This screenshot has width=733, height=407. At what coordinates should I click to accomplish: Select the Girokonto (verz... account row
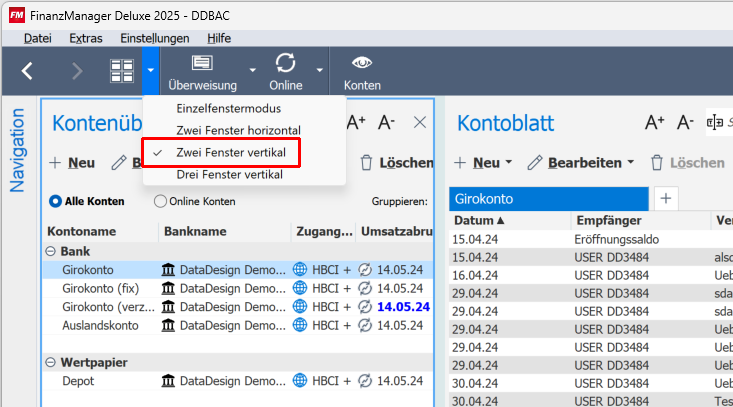(238, 307)
